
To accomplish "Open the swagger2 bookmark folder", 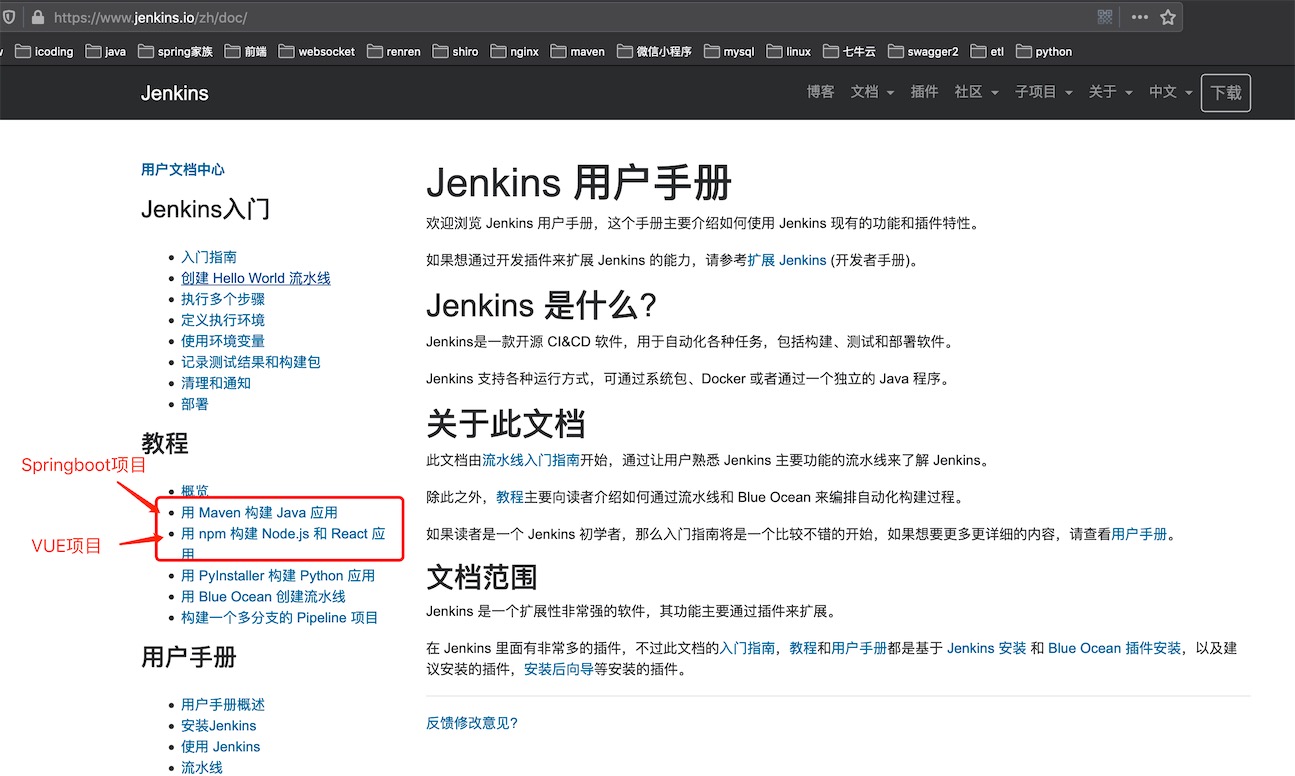I will 923,51.
